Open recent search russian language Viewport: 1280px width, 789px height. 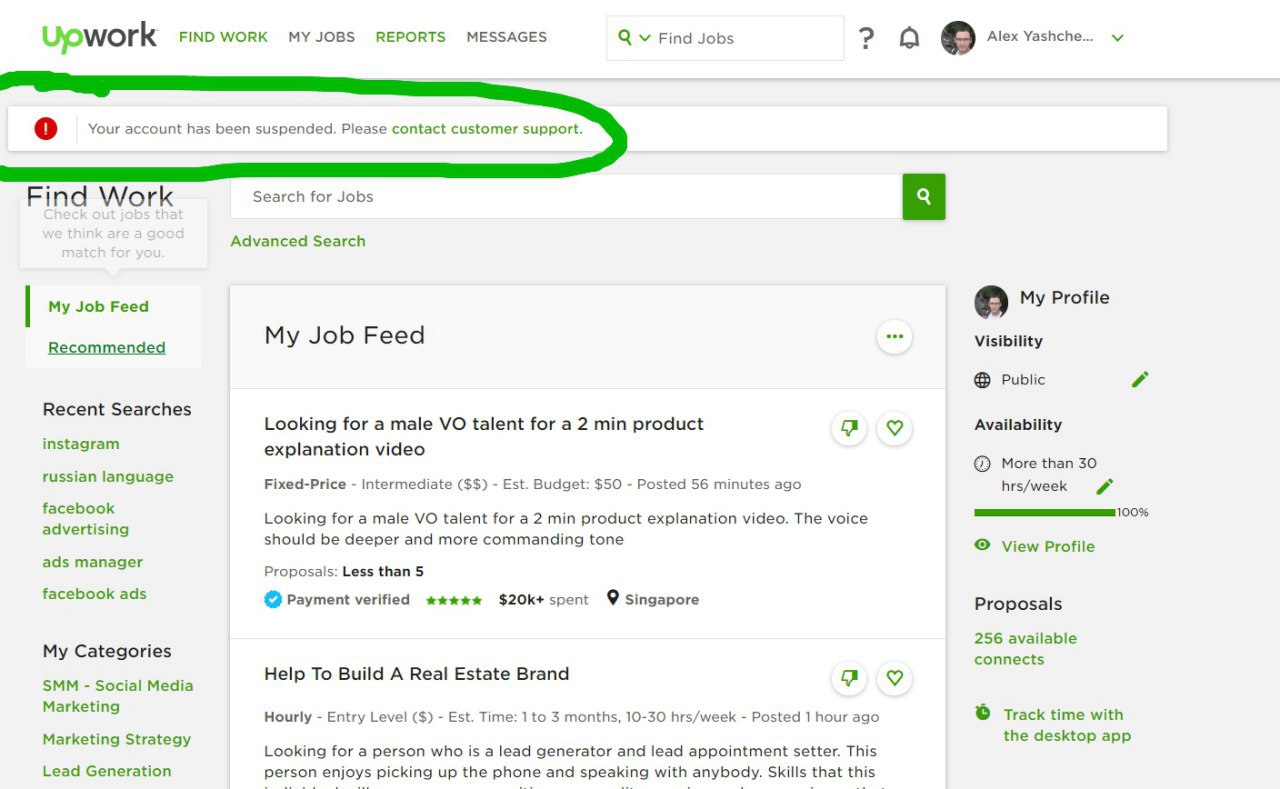pos(108,477)
